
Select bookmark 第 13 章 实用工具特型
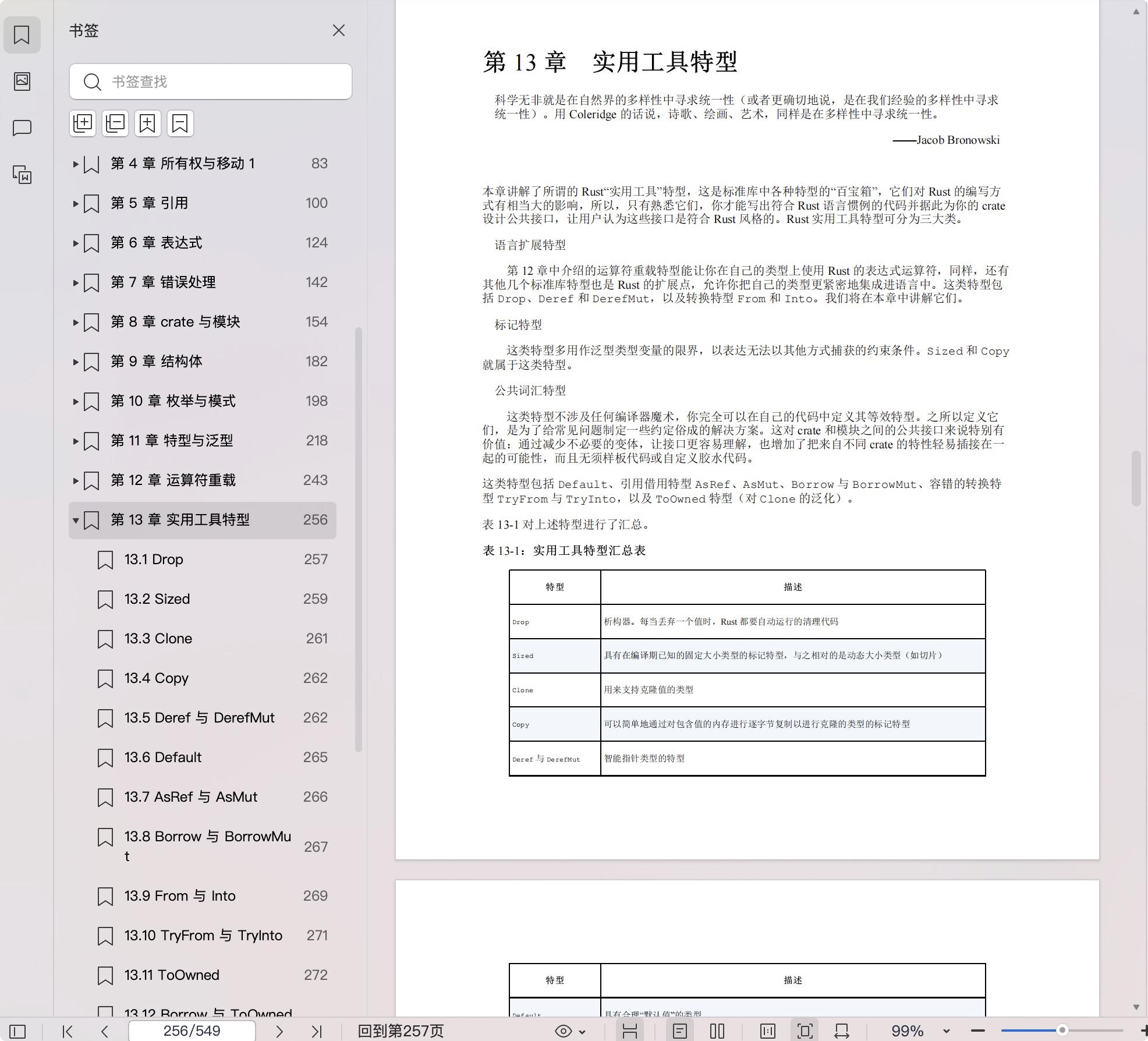pyautogui.click(x=203, y=520)
